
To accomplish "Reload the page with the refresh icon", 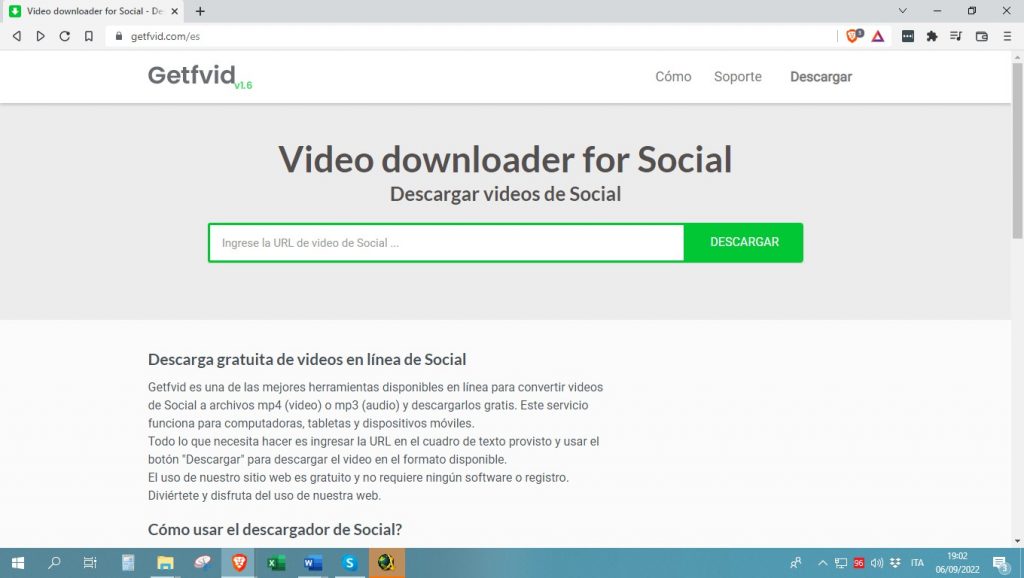I will 65,36.
